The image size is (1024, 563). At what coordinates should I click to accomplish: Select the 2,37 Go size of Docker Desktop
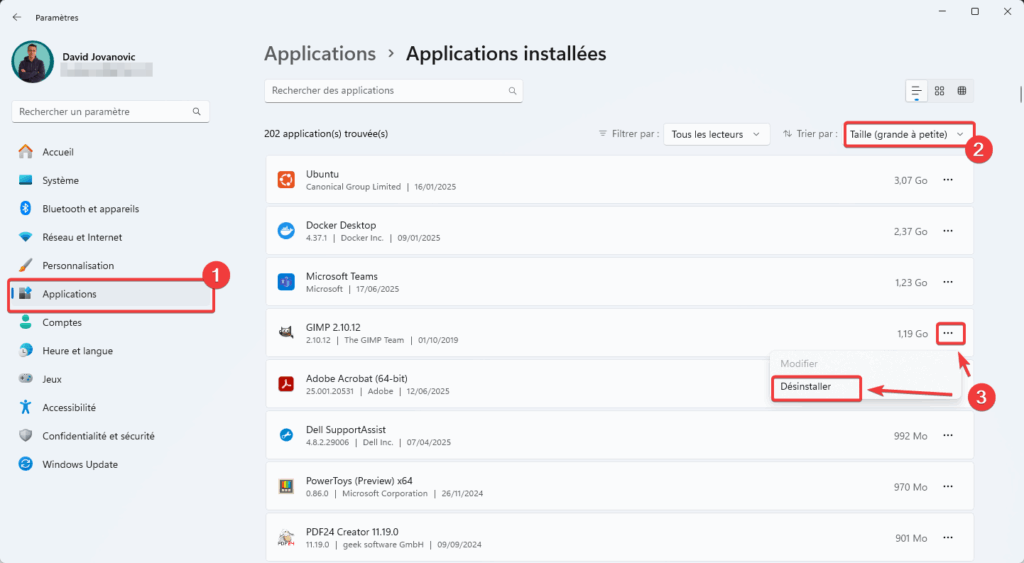click(x=910, y=231)
